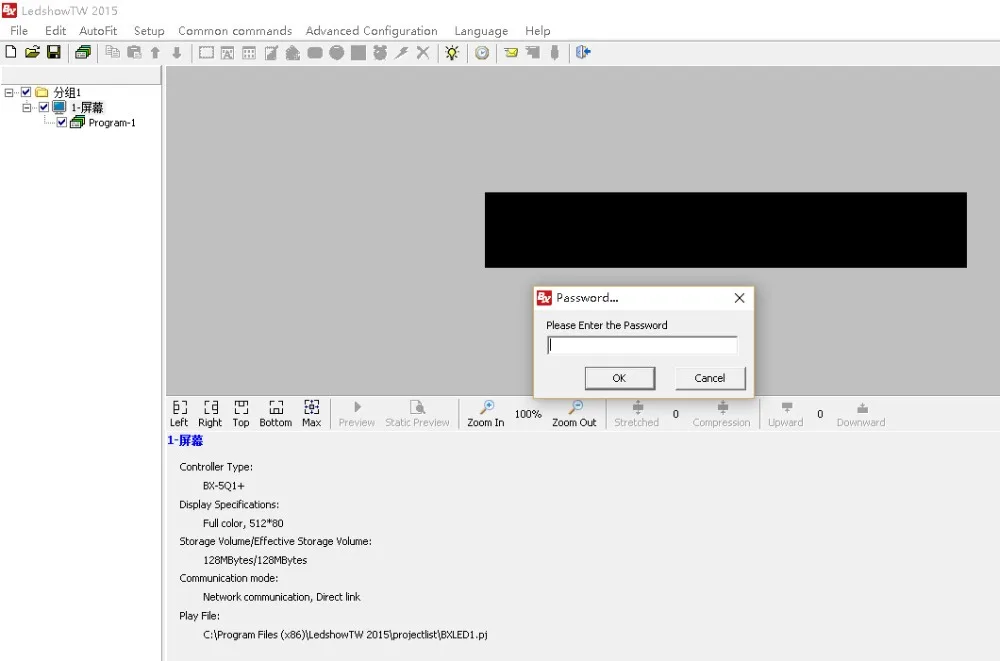This screenshot has width=1000, height=661.
Task: Save the project with the floppy disk icon
Action: point(54,52)
